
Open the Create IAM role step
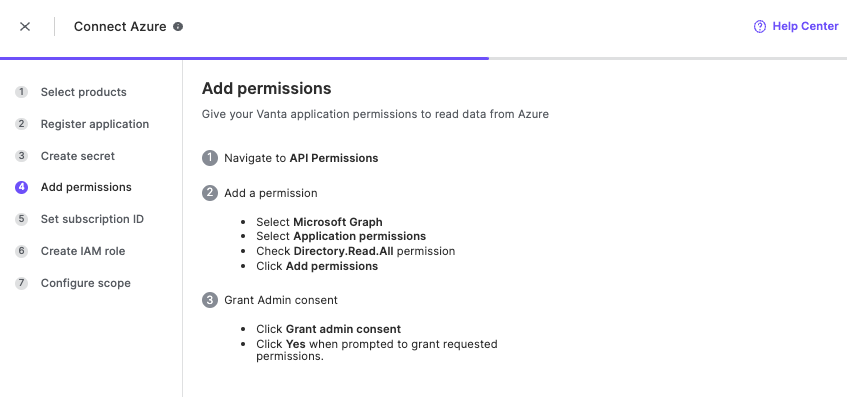[x=83, y=251]
